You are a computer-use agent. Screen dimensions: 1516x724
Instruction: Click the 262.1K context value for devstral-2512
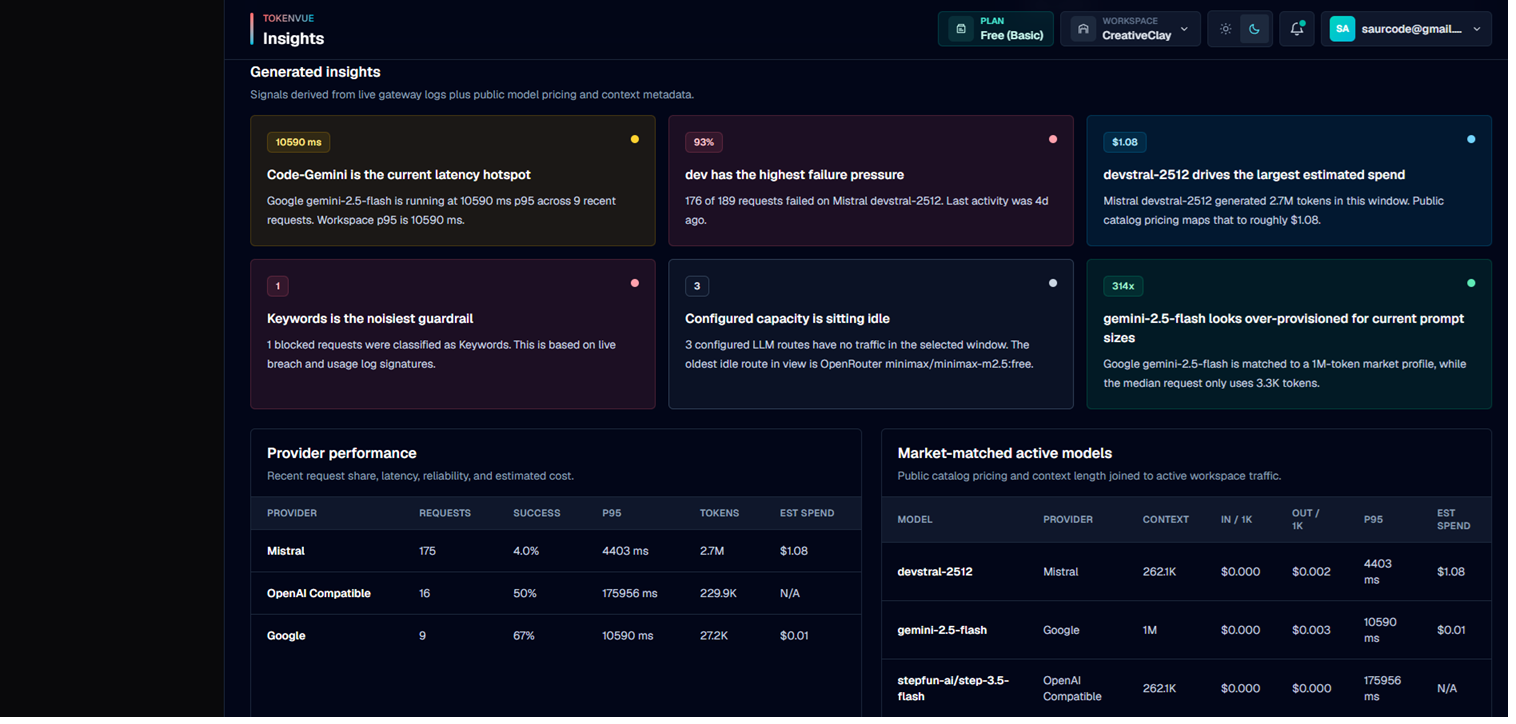click(1160, 572)
